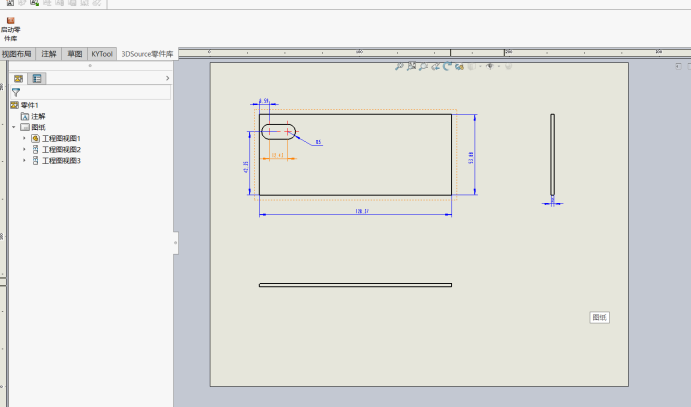Click the tree filter funnel icon
Screen dimensions: 691x407
tap(16, 92)
